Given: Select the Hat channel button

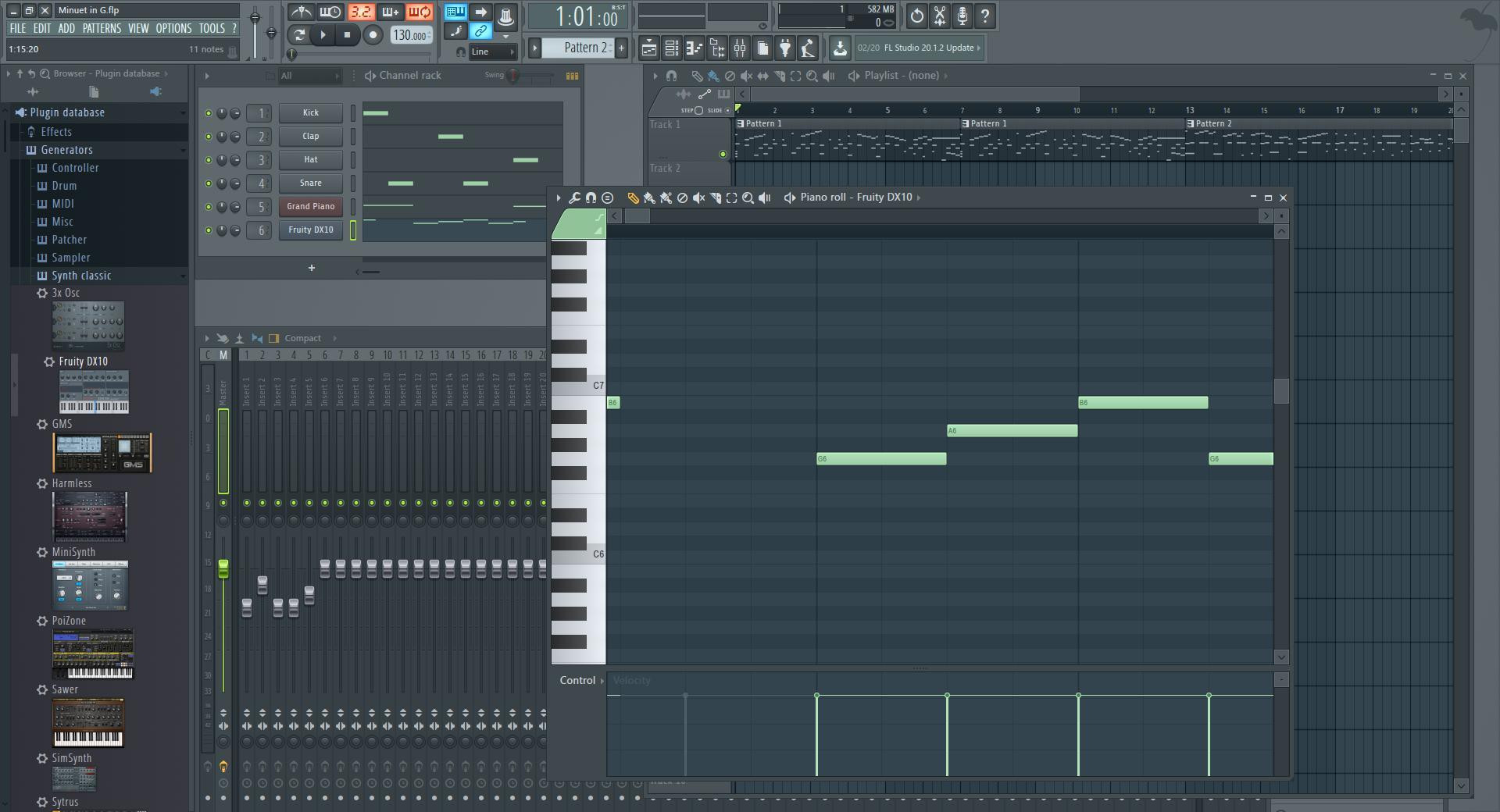Looking at the screenshot, I should [x=310, y=160].
